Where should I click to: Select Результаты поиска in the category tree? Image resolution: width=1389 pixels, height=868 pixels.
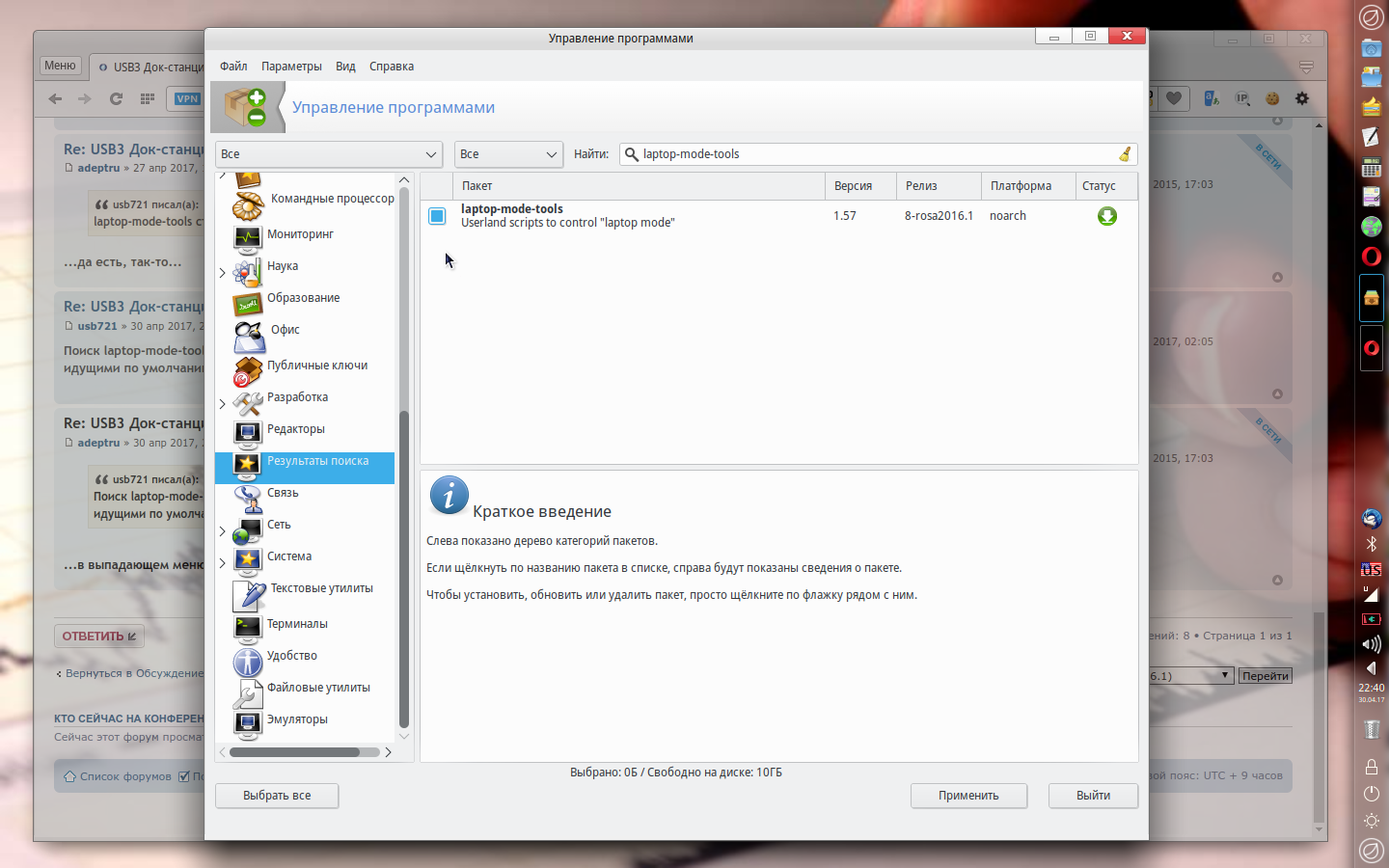pos(305,468)
